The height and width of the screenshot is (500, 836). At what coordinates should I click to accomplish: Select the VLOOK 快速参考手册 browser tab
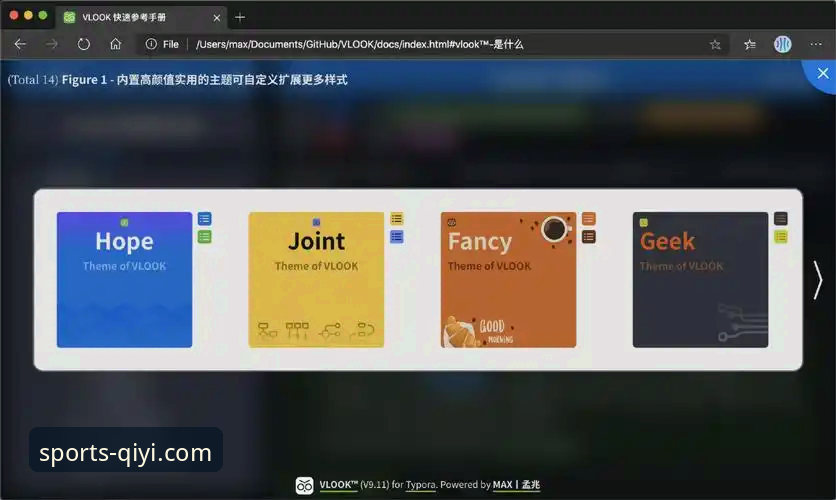(142, 18)
